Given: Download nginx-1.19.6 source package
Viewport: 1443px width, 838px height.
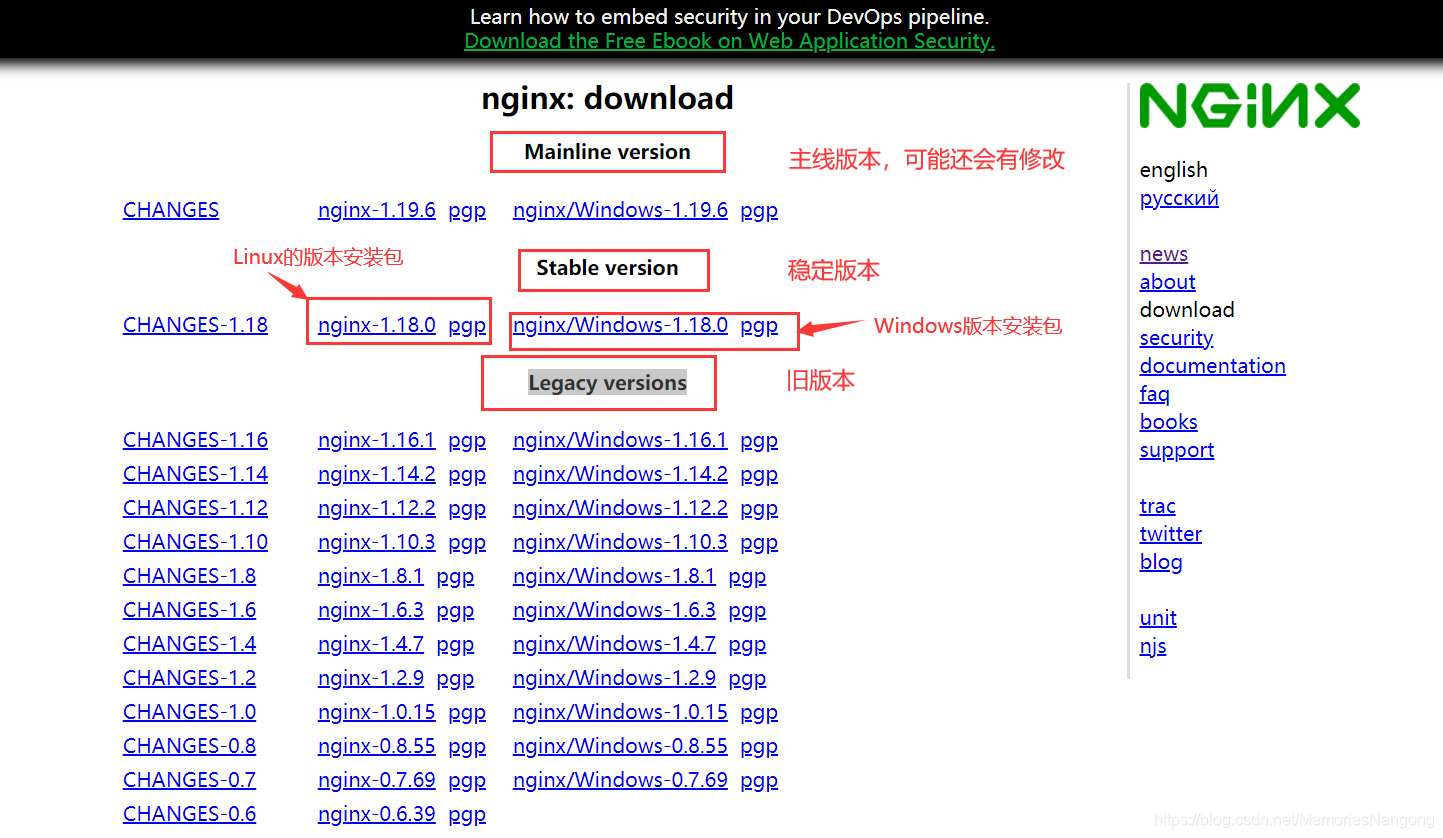Looking at the screenshot, I should point(377,210).
